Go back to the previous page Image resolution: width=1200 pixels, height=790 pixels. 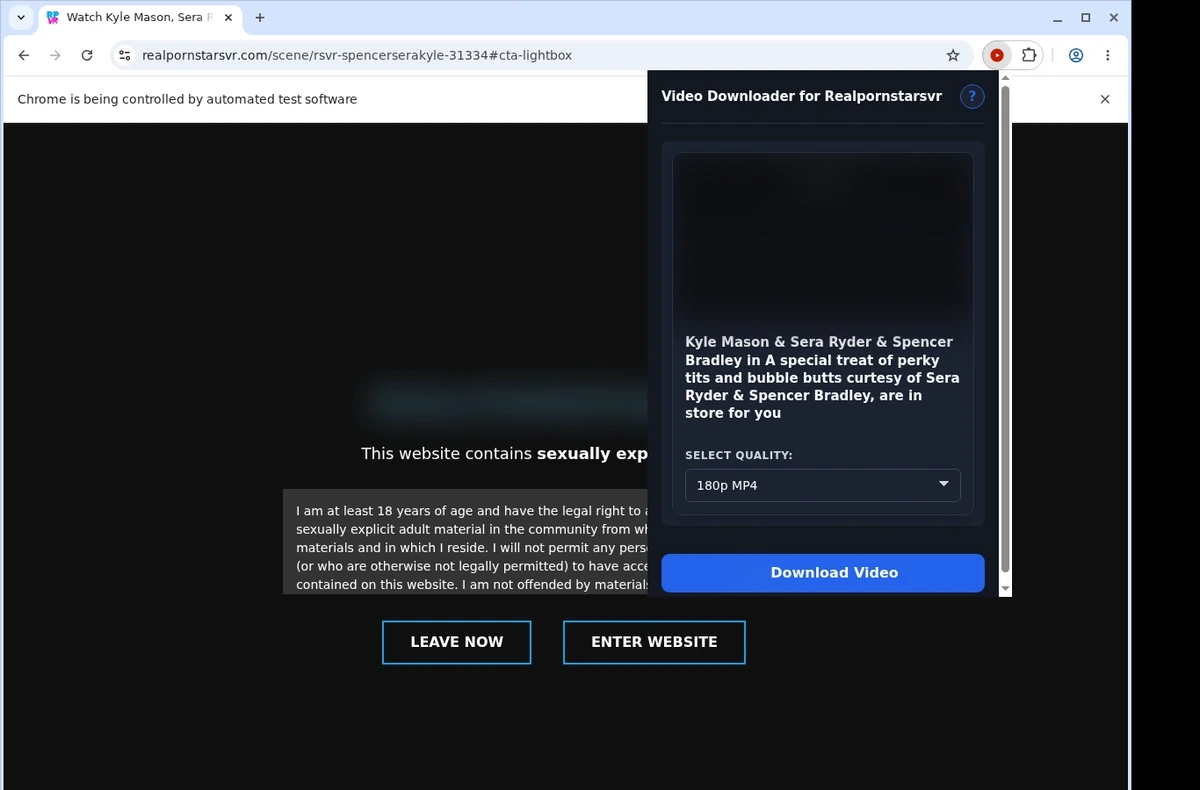tap(24, 56)
